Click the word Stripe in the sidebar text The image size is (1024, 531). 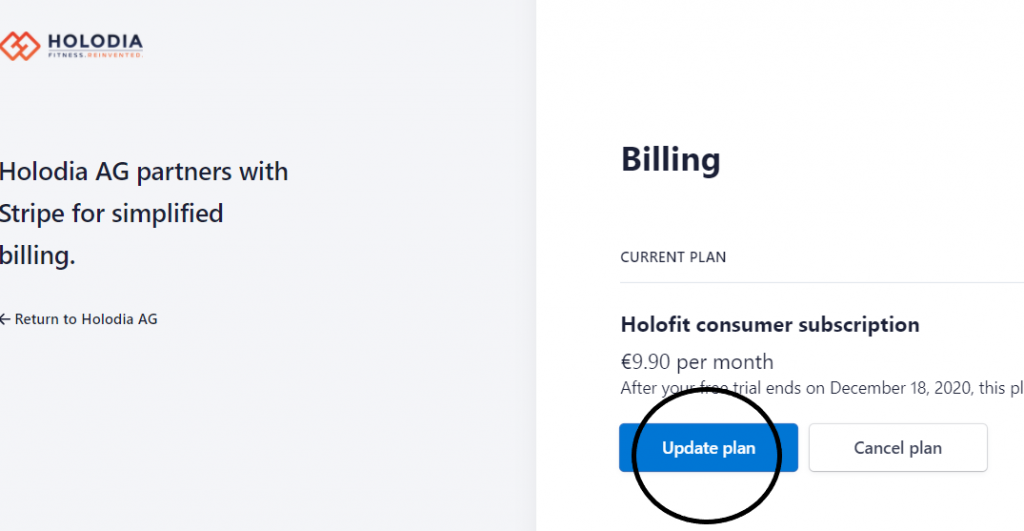click(x=32, y=214)
